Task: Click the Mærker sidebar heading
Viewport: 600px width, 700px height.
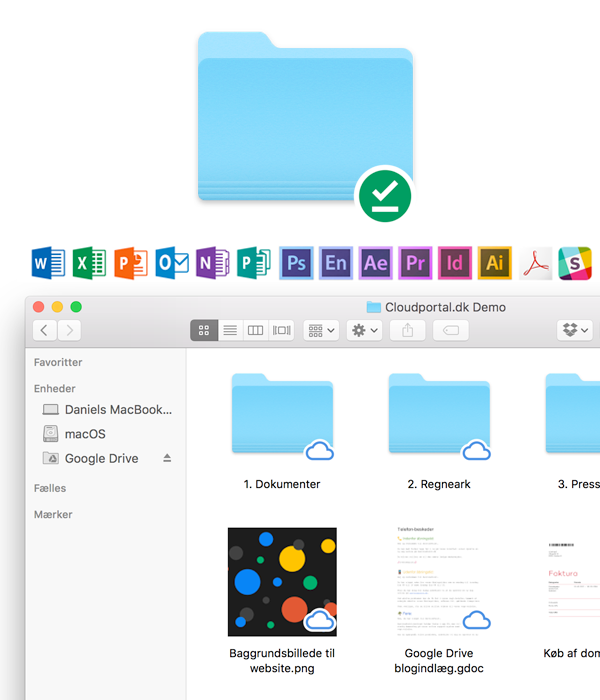Action: click(53, 514)
